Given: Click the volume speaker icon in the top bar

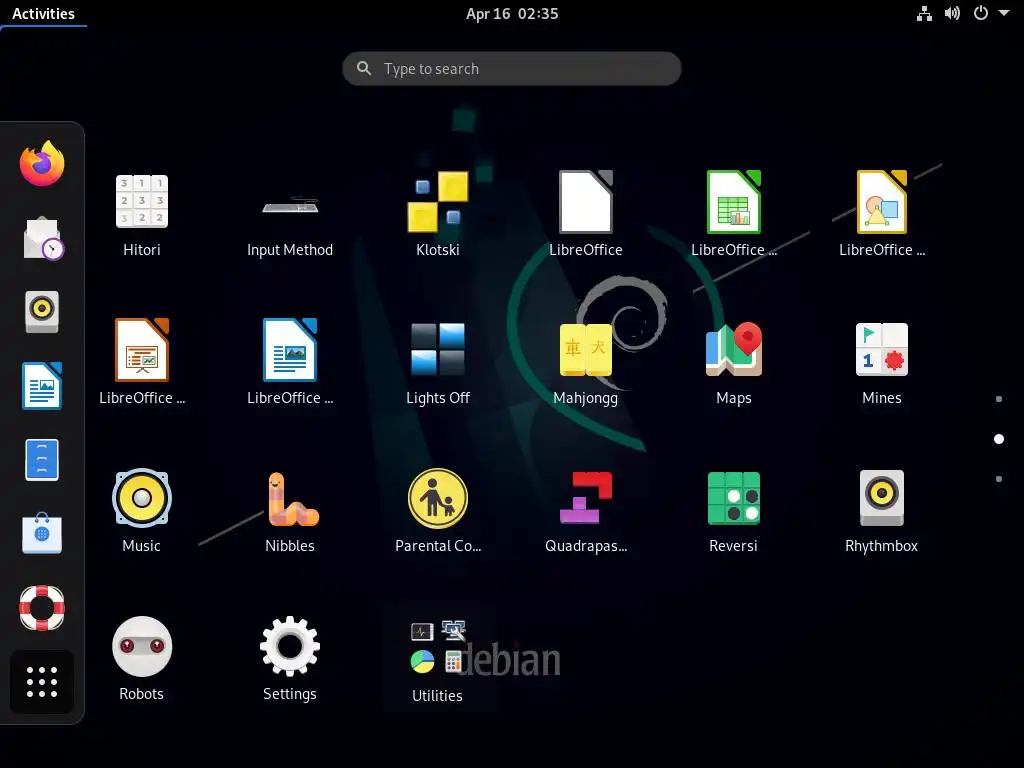Looking at the screenshot, I should pos(952,14).
